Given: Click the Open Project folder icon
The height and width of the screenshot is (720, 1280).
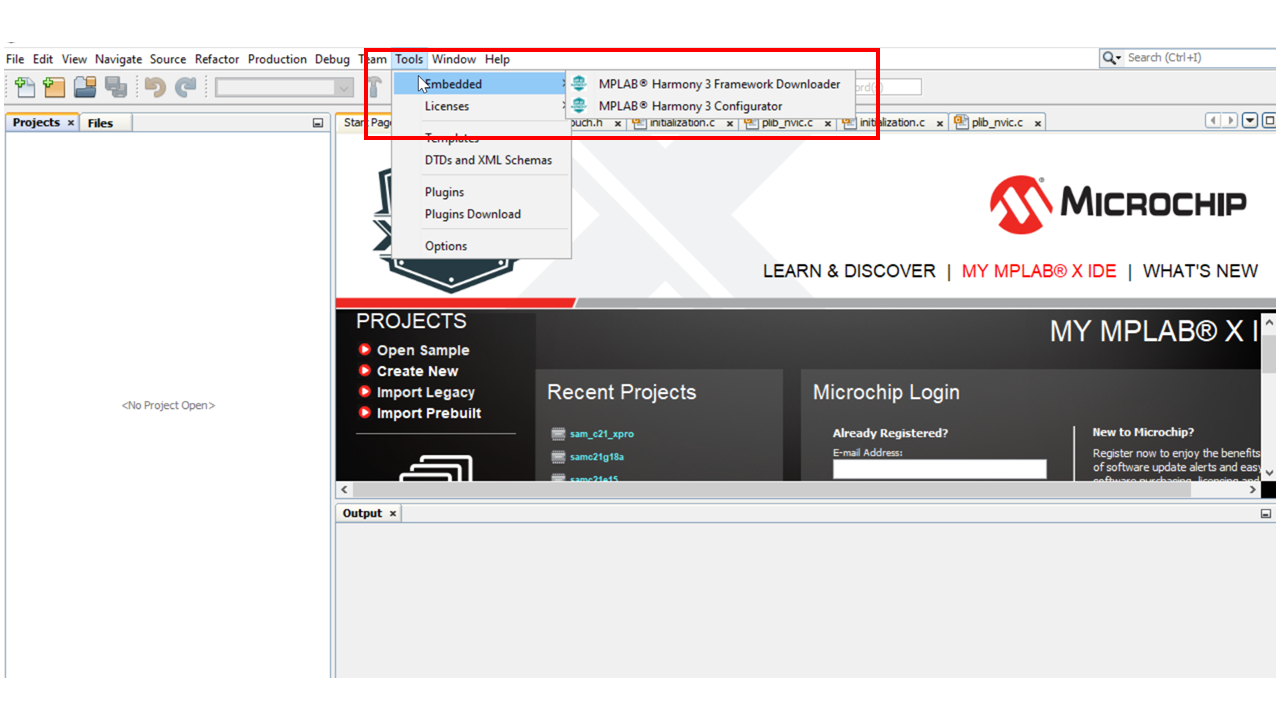Looking at the screenshot, I should pyautogui.click(x=85, y=87).
